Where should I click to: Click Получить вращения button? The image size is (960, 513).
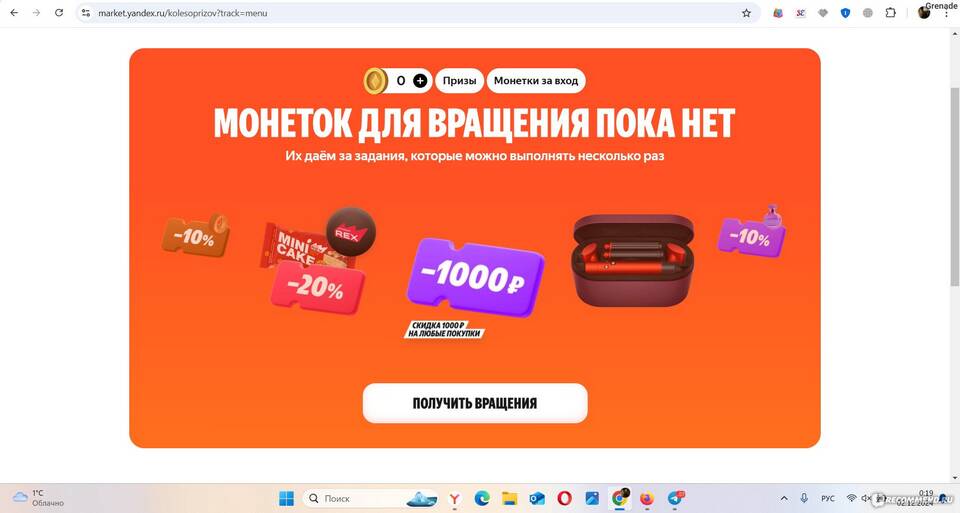475,403
